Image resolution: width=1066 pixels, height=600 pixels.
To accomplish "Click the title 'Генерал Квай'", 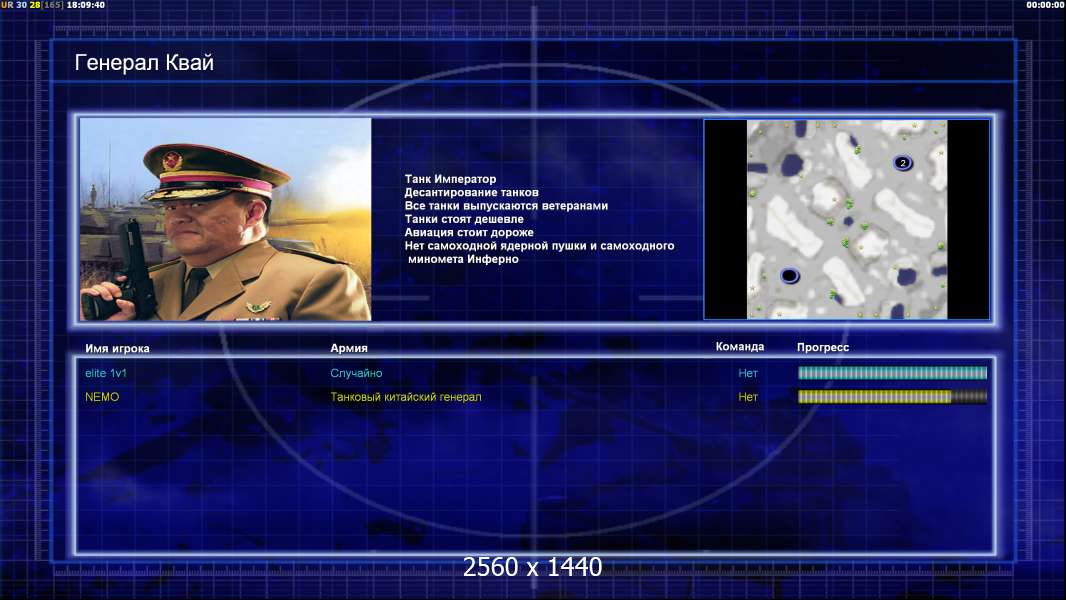I will coord(144,63).
